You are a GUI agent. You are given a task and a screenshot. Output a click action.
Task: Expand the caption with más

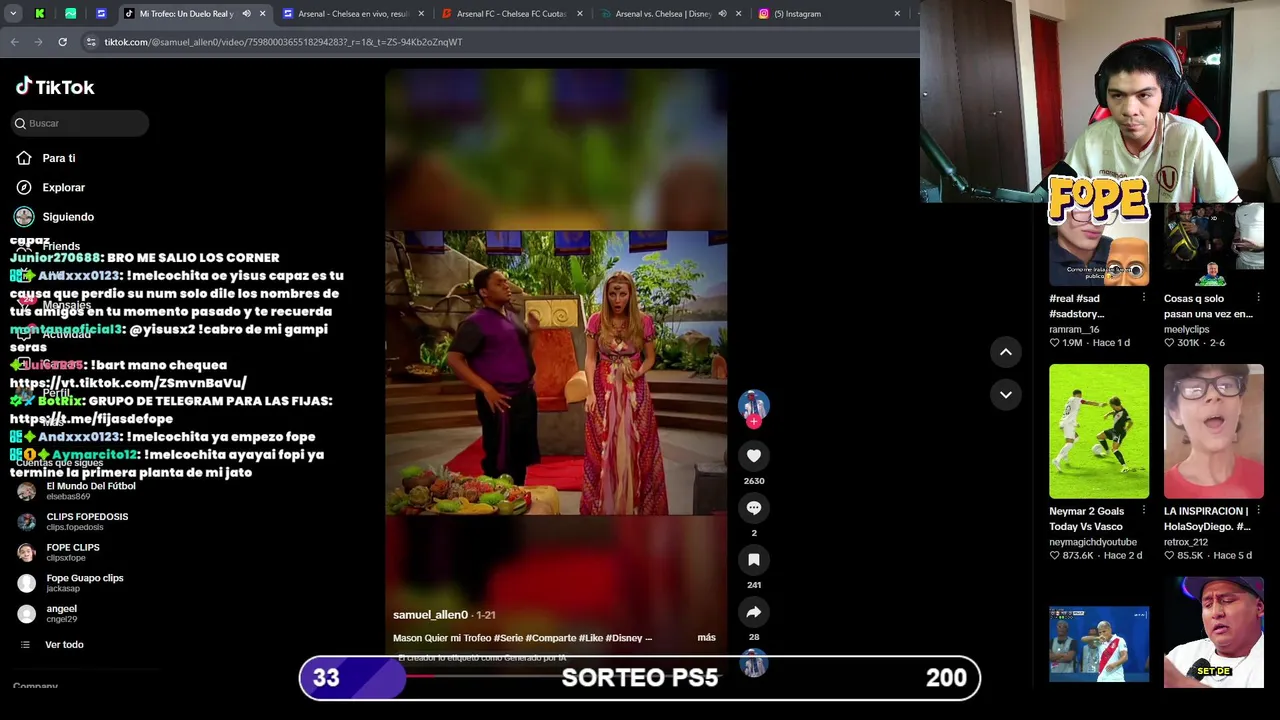click(706, 638)
